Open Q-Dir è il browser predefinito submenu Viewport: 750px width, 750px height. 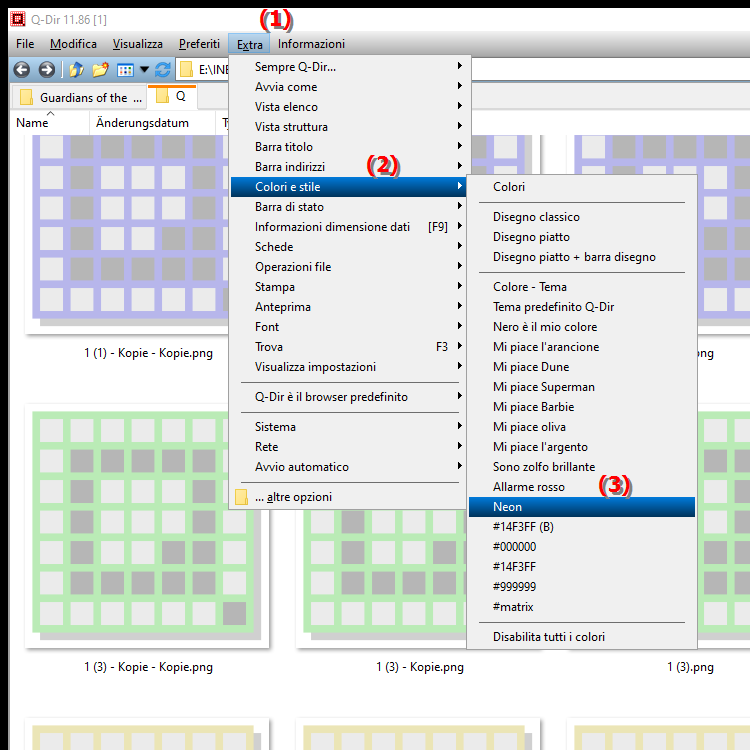349,397
